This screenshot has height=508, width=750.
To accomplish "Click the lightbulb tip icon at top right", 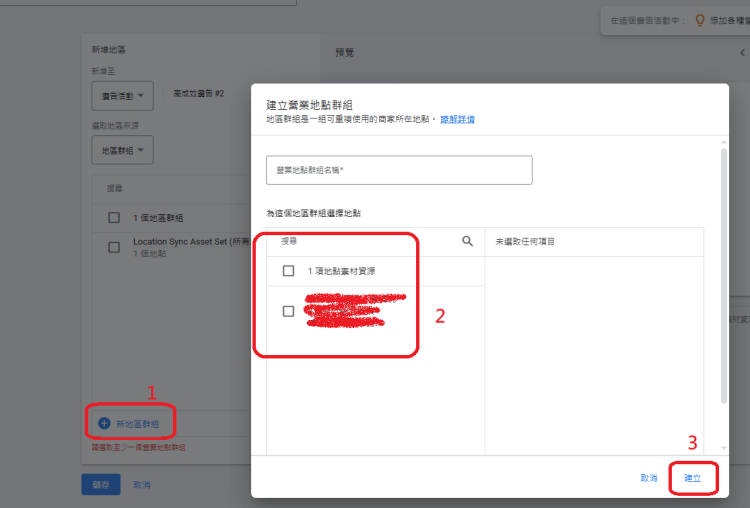I will pos(699,20).
